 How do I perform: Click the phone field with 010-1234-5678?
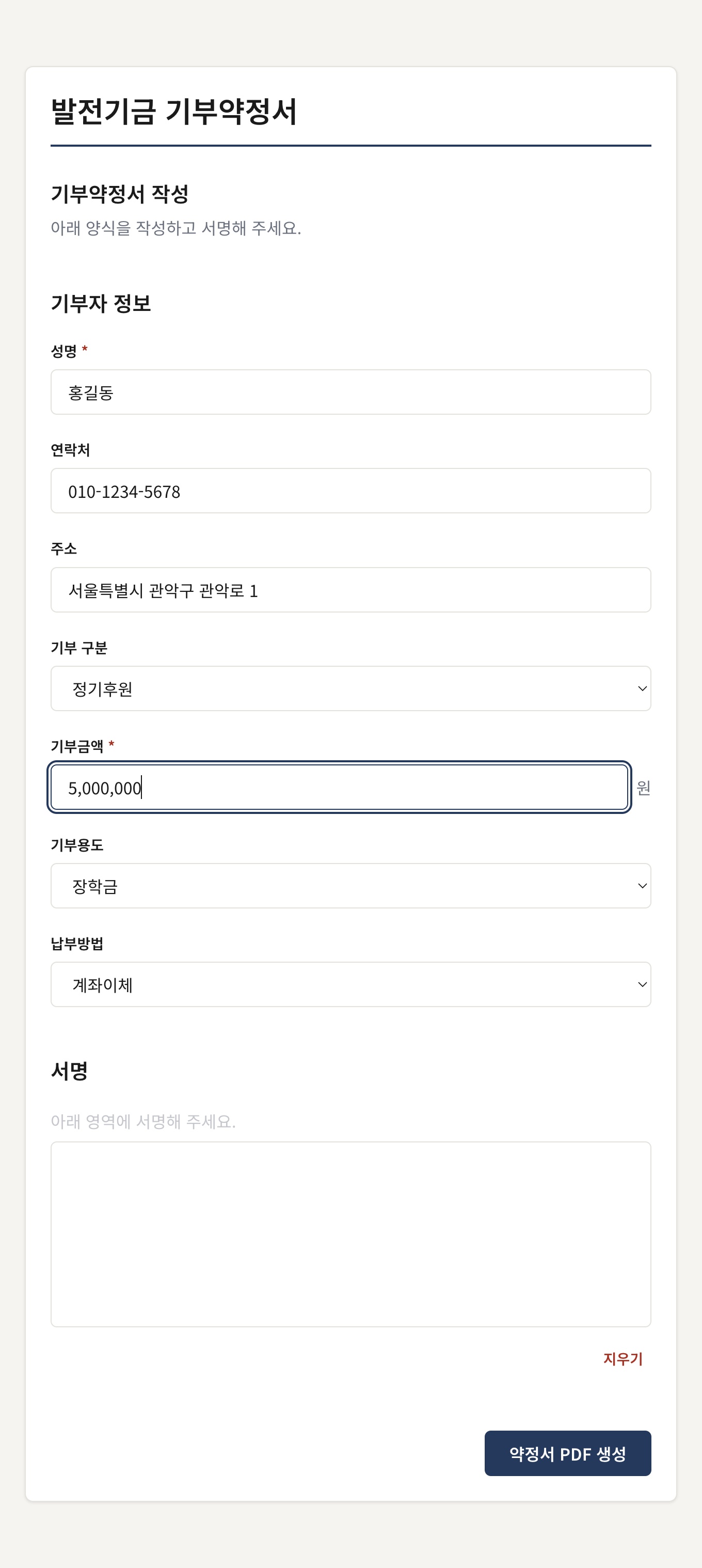coord(350,491)
